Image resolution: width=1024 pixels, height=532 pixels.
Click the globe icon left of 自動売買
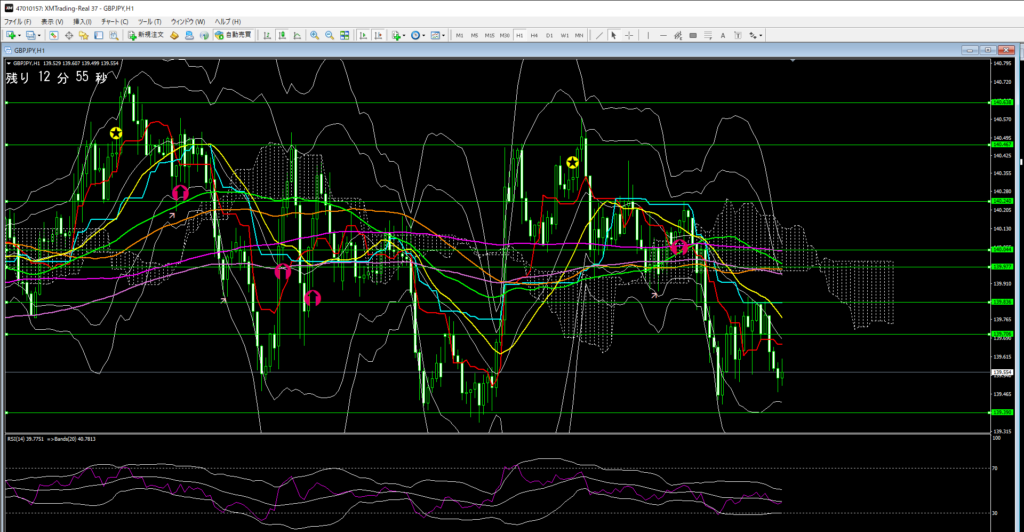coord(204,35)
